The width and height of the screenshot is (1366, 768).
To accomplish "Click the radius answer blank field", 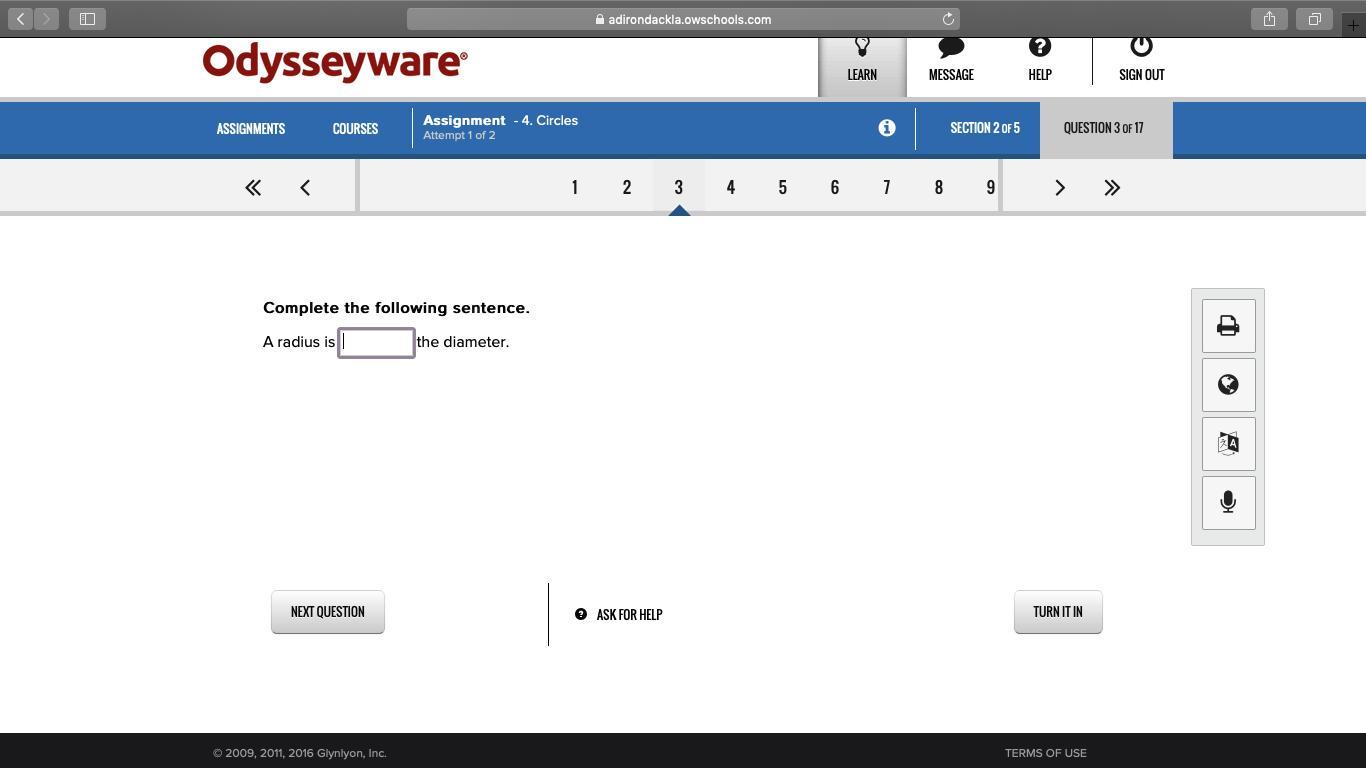I will pos(376,343).
